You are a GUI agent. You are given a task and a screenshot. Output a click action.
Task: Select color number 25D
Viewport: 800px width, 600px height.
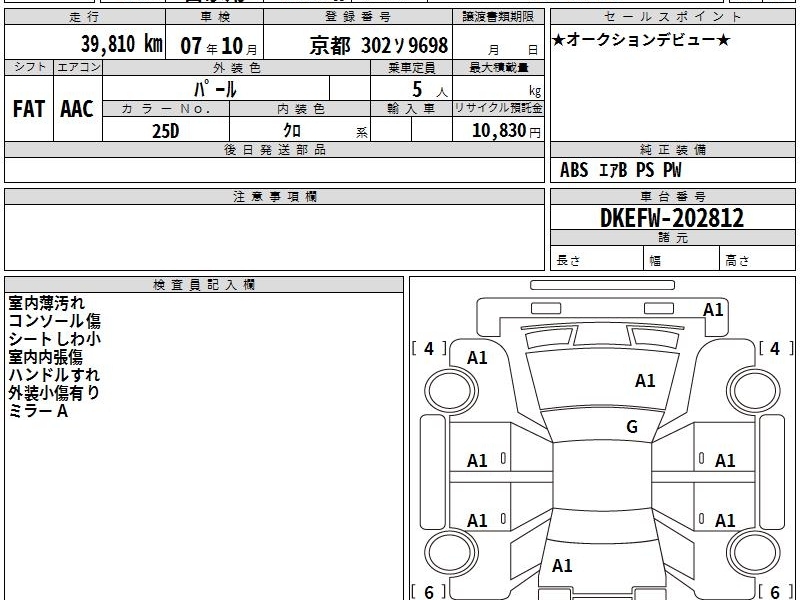click(166, 131)
